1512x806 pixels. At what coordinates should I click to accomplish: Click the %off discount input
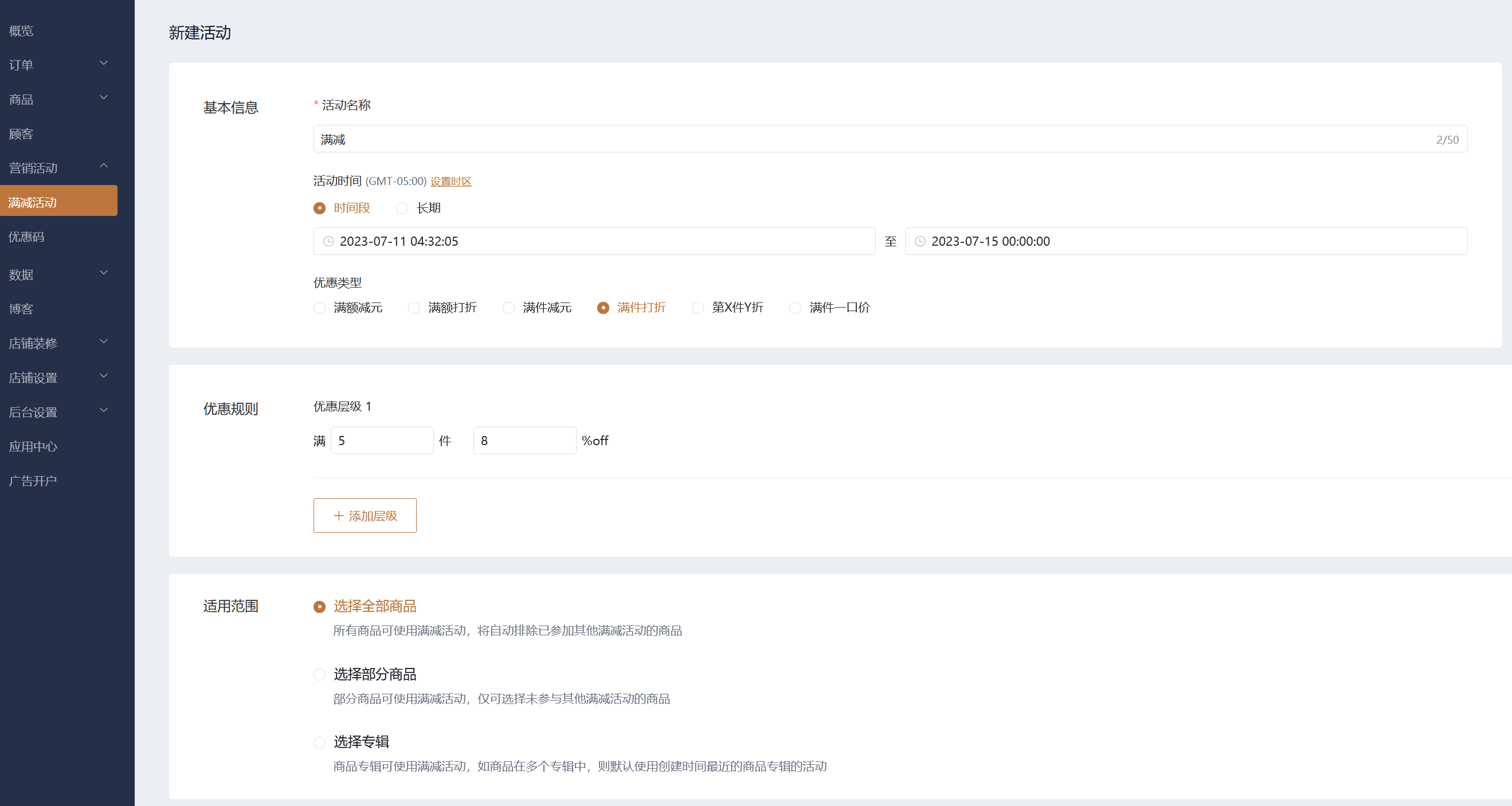pyautogui.click(x=525, y=441)
